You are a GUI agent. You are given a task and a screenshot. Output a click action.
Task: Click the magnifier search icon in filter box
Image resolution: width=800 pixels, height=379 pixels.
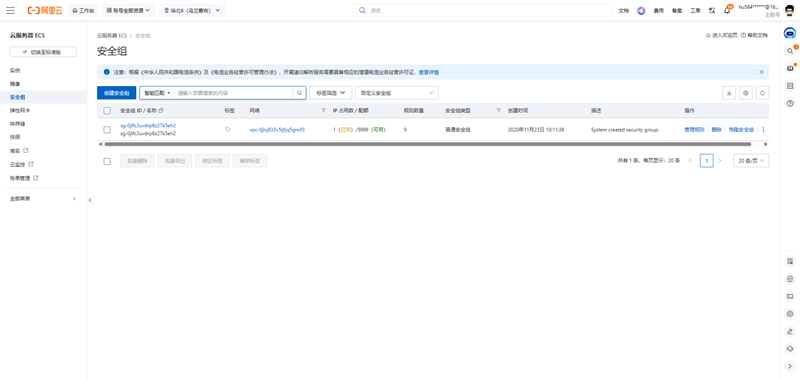click(x=299, y=93)
